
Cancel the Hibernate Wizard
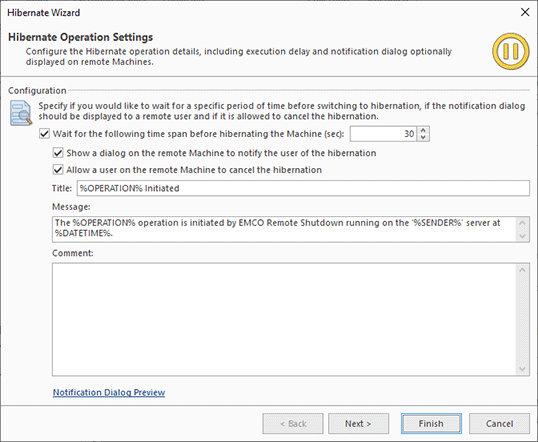coord(499,423)
